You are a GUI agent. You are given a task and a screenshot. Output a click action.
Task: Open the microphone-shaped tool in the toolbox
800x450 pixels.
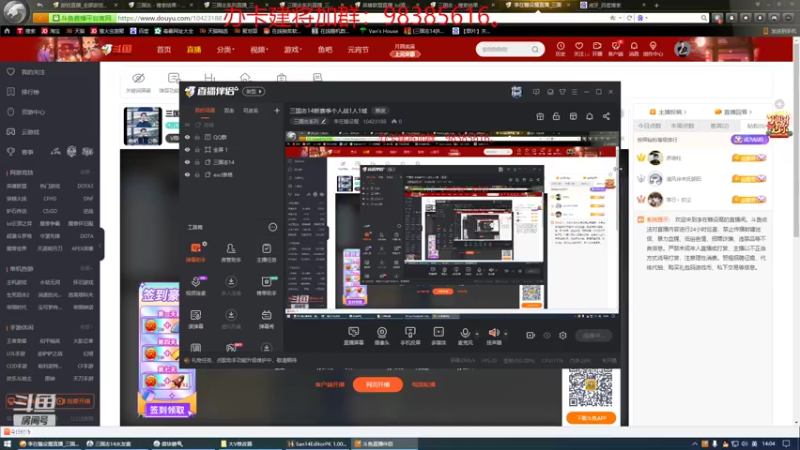click(x=196, y=286)
